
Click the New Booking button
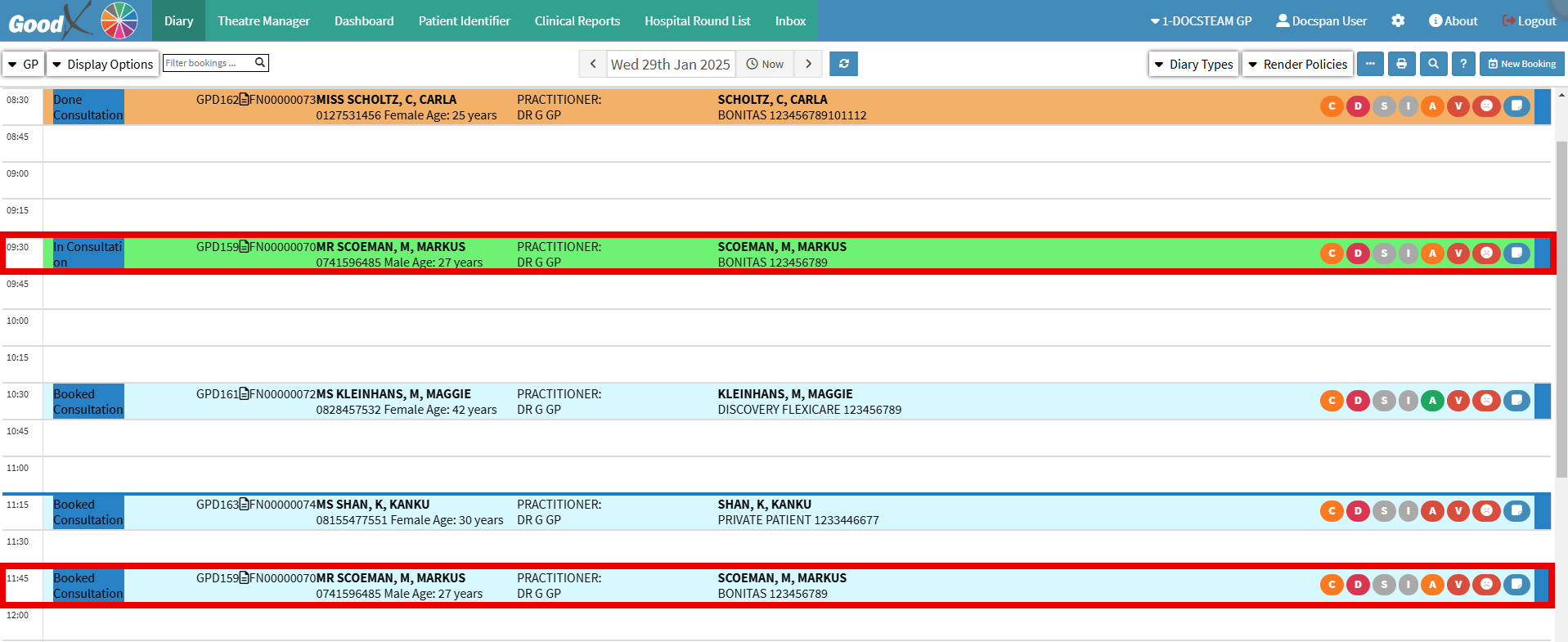pyautogui.click(x=1521, y=64)
